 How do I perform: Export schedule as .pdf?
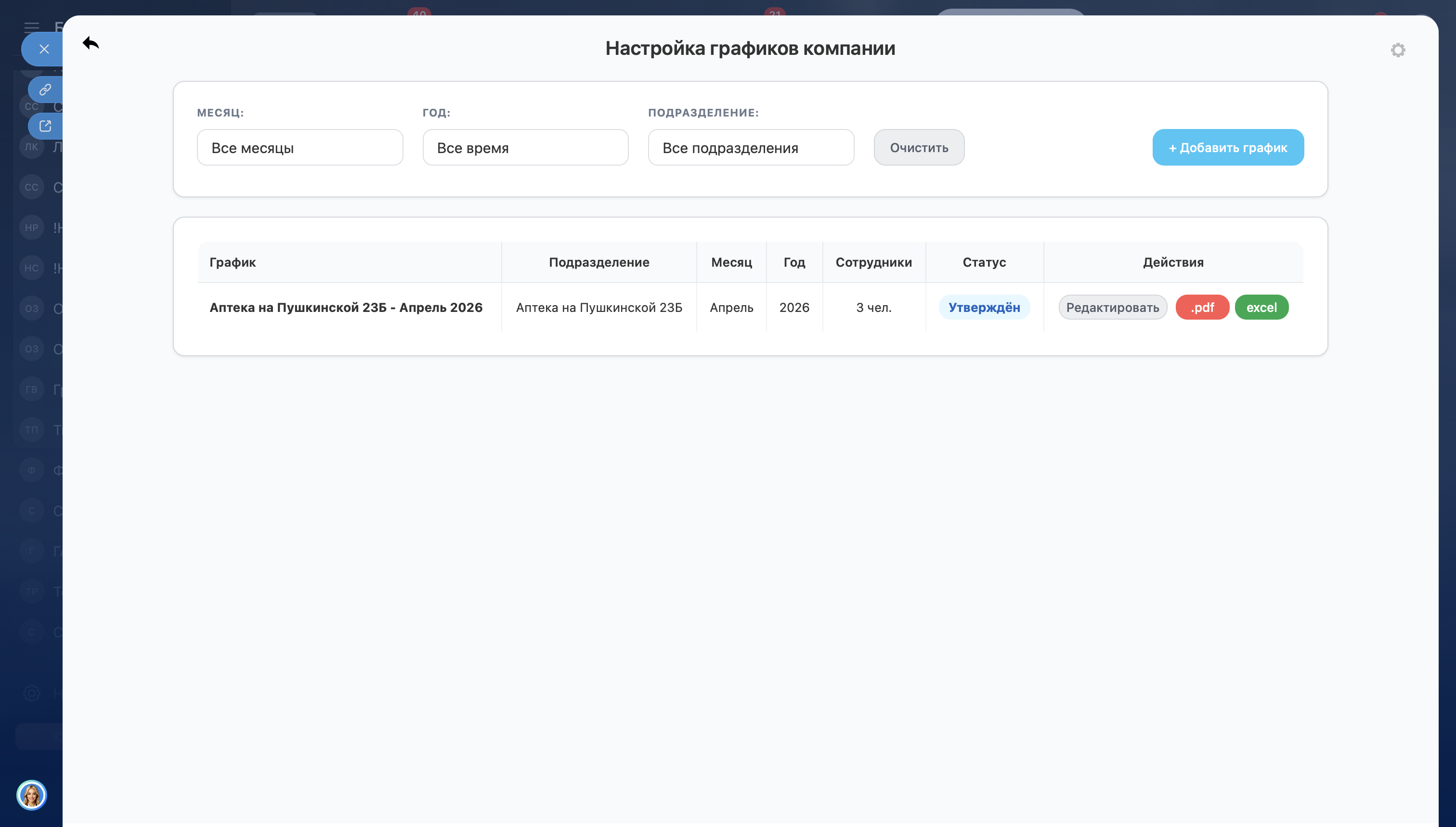click(x=1202, y=307)
